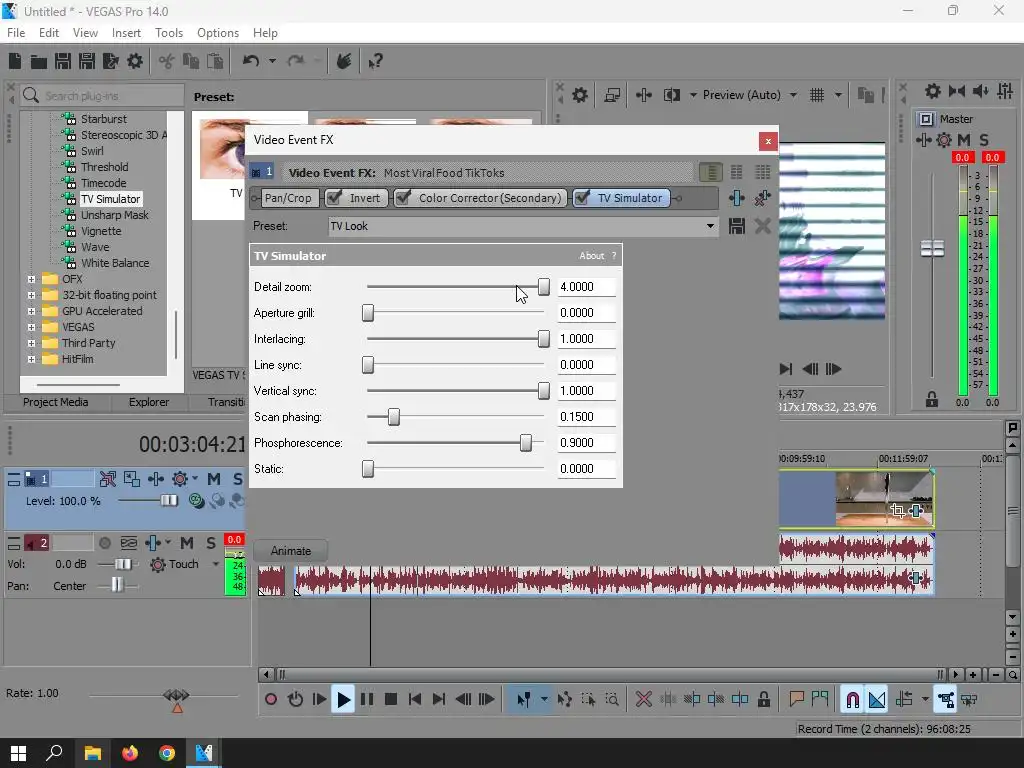Click the Phosphorescence slider handle
The image size is (1024, 768).
pos(526,443)
